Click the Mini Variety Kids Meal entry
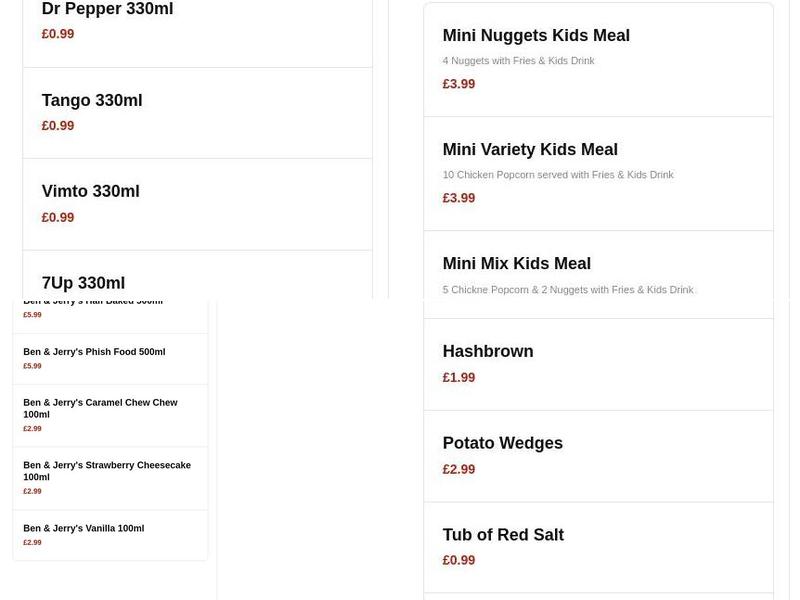 tap(530, 149)
